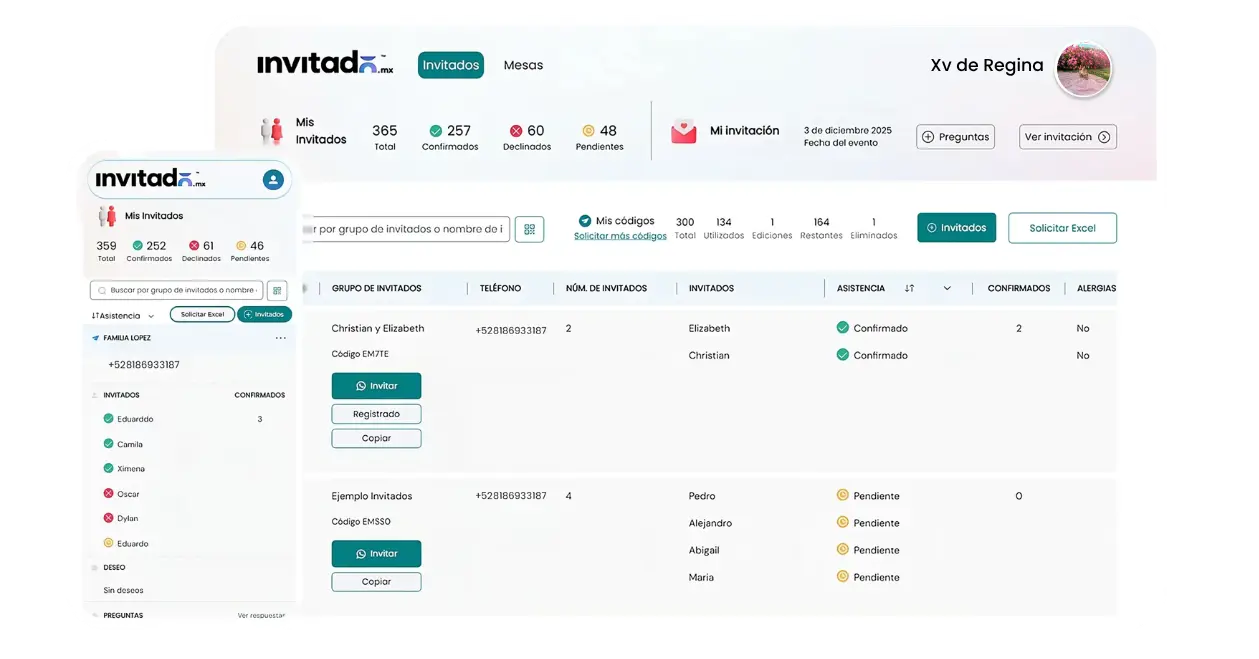The image size is (1259, 659).
Task: Click Maria's Pendiente status icon
Action: 842,576
